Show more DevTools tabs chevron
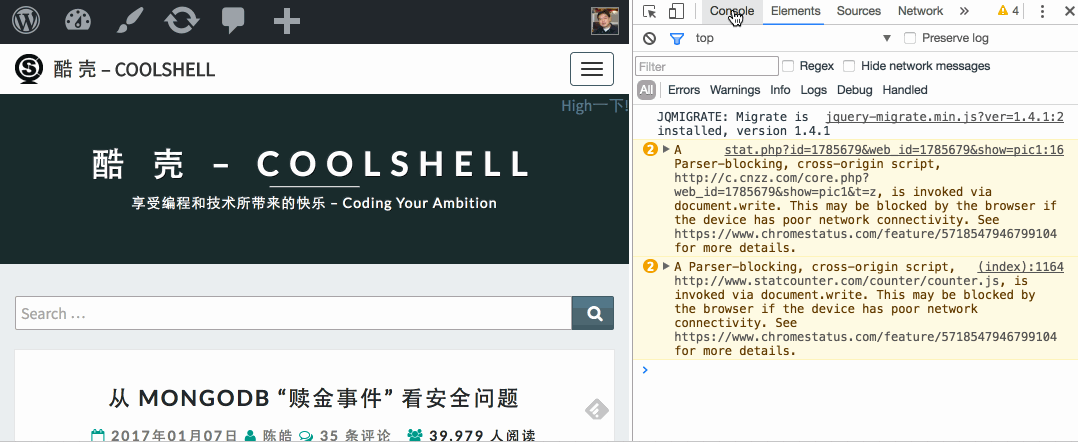The image size is (1078, 442). click(x=964, y=11)
